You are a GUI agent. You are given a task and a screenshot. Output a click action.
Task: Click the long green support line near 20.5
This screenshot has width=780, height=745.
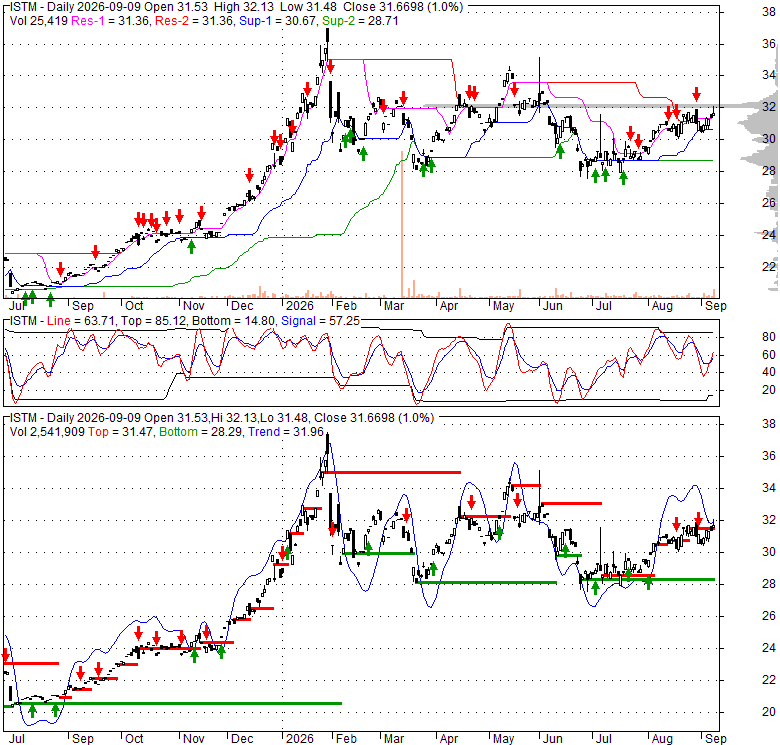[173, 703]
